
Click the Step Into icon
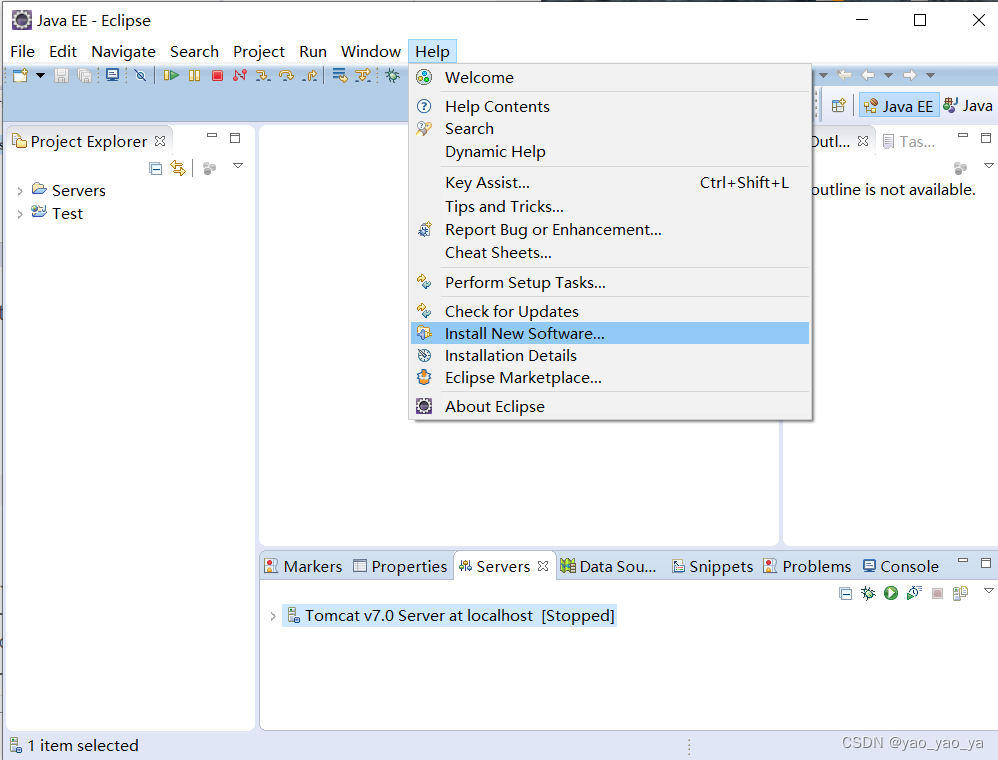[263, 75]
